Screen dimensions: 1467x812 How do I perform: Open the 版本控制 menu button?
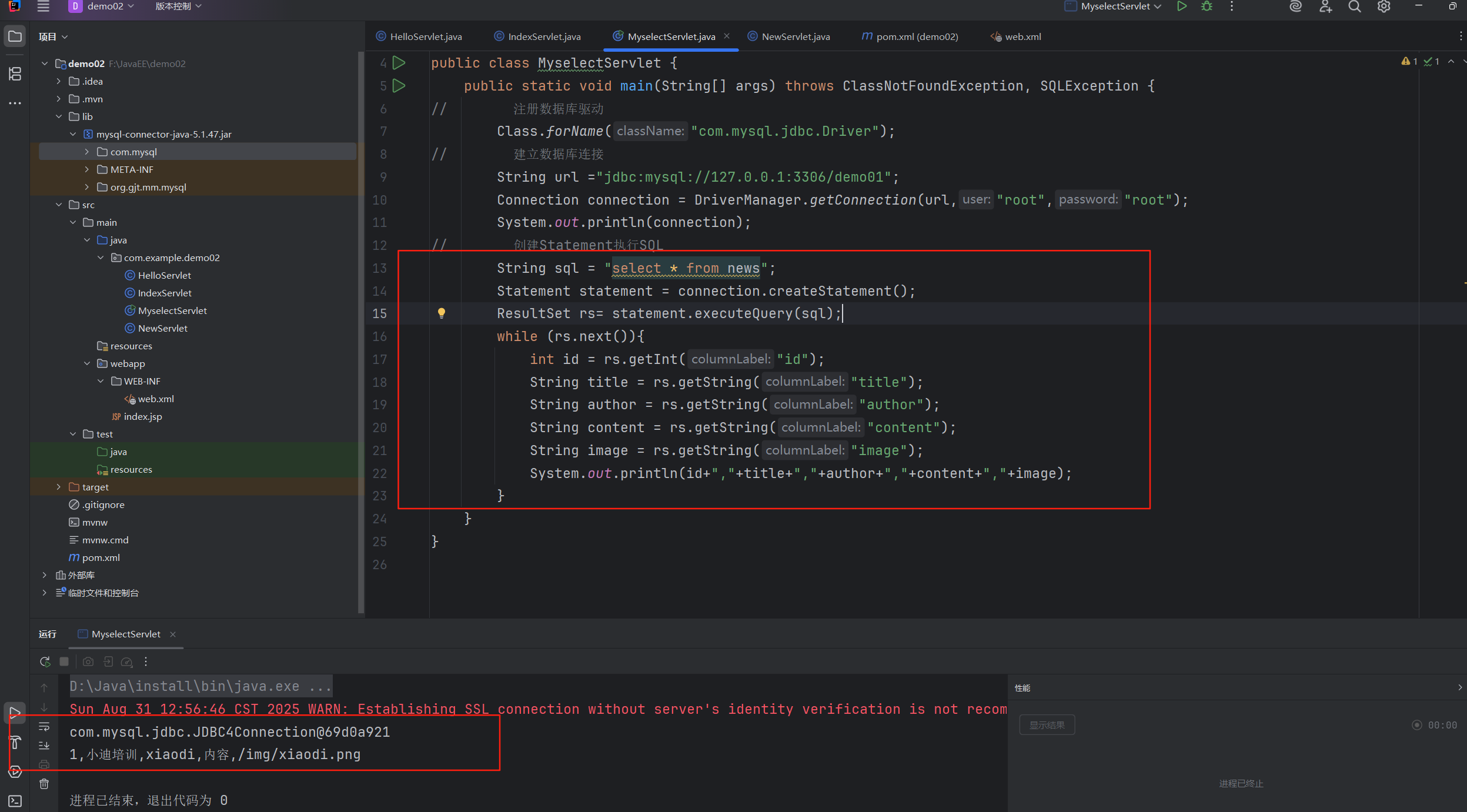point(178,6)
